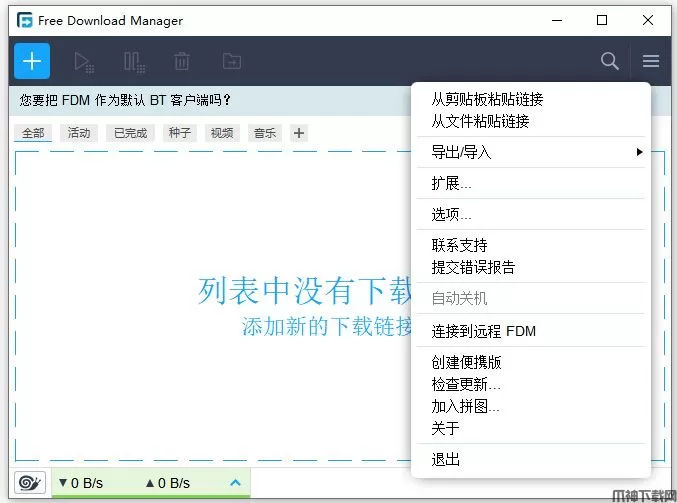Maximize the Free Download Manager window
This screenshot has width=677, height=503.
pyautogui.click(x=602, y=20)
